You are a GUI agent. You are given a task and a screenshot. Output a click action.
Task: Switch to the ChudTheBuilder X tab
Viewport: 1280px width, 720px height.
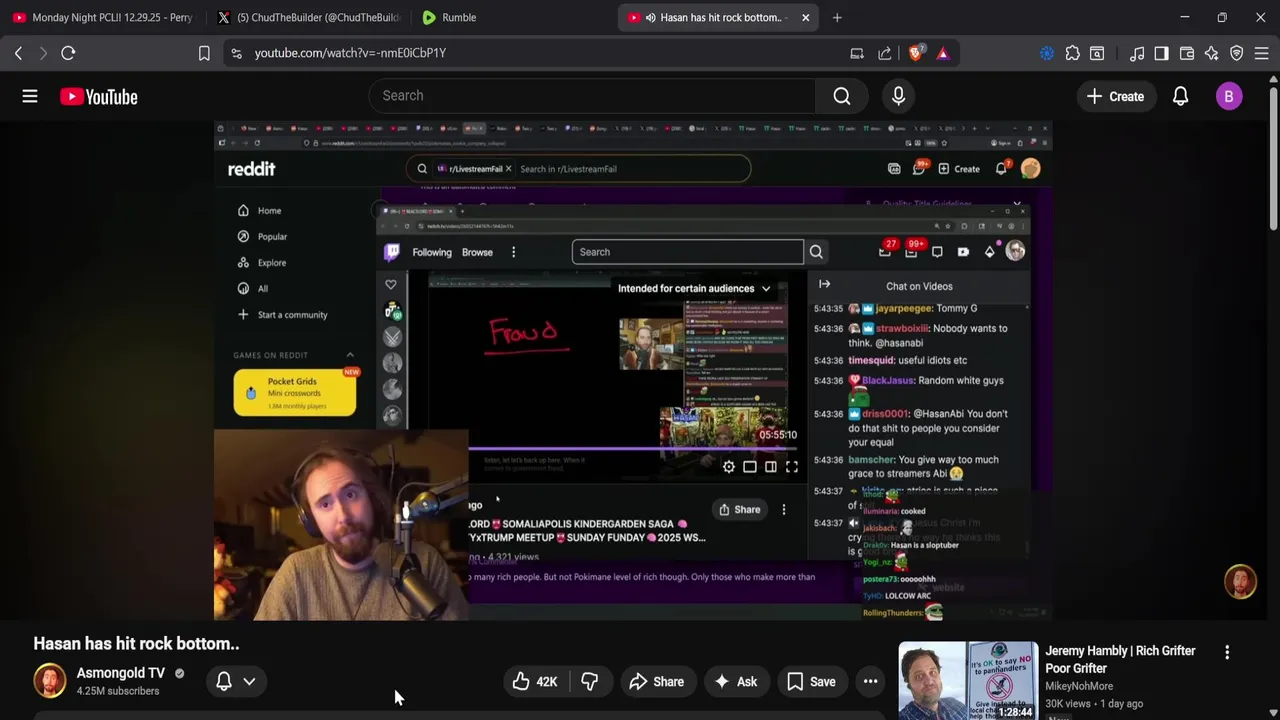tap(308, 17)
